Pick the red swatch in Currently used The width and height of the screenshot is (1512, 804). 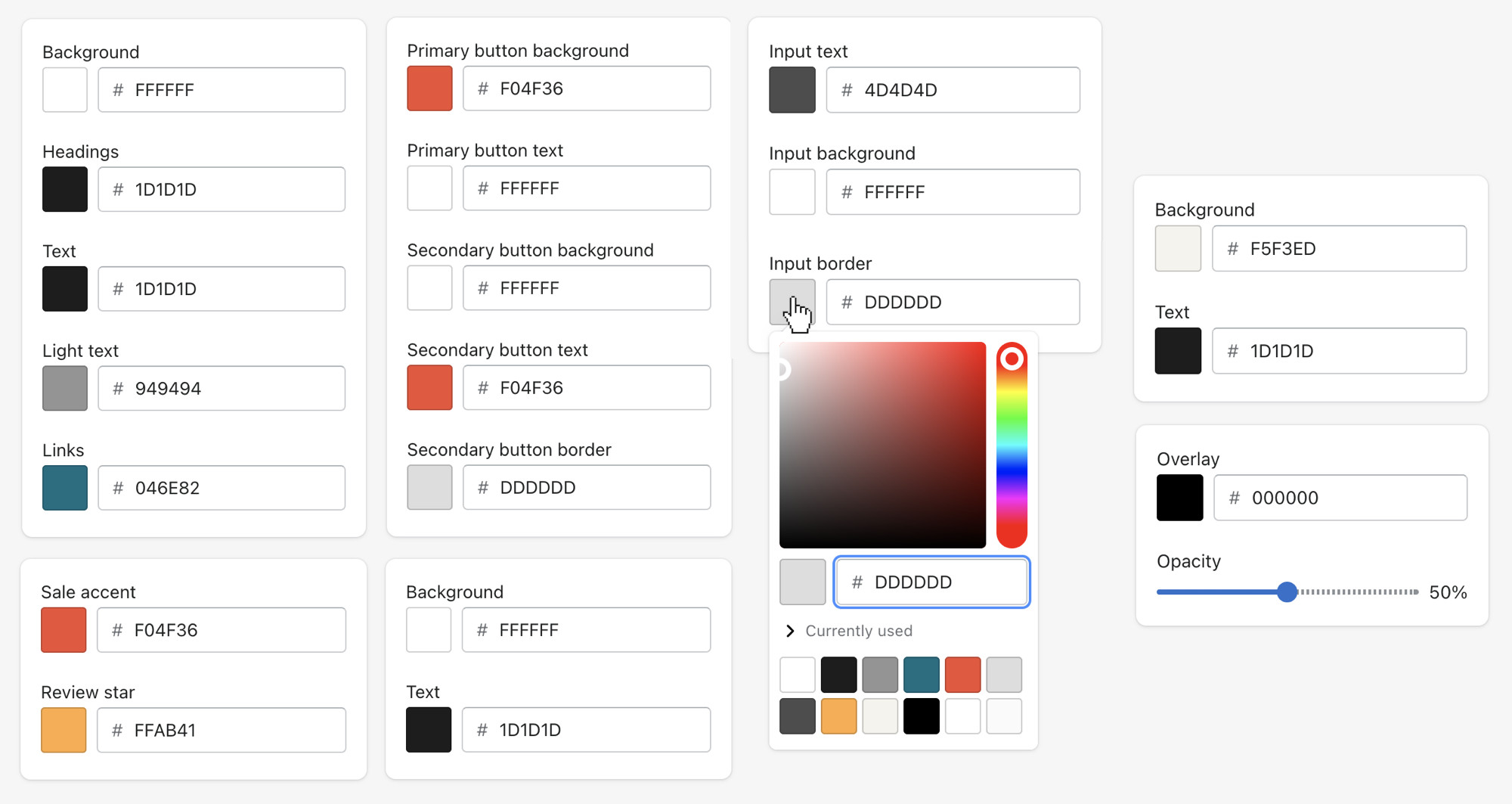tap(963, 675)
